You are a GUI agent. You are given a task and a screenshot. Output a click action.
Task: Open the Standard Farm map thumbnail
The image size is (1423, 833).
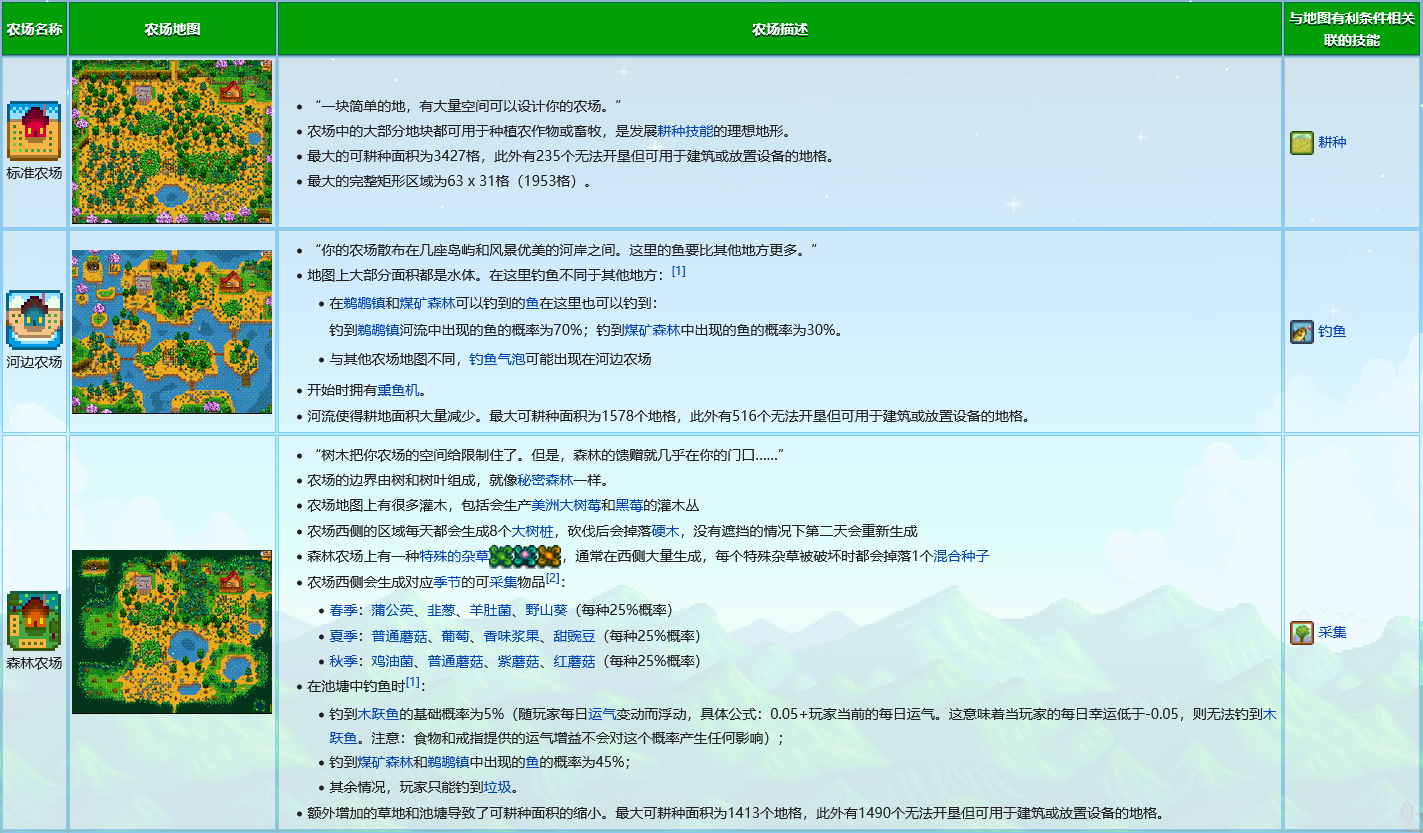(x=171, y=142)
